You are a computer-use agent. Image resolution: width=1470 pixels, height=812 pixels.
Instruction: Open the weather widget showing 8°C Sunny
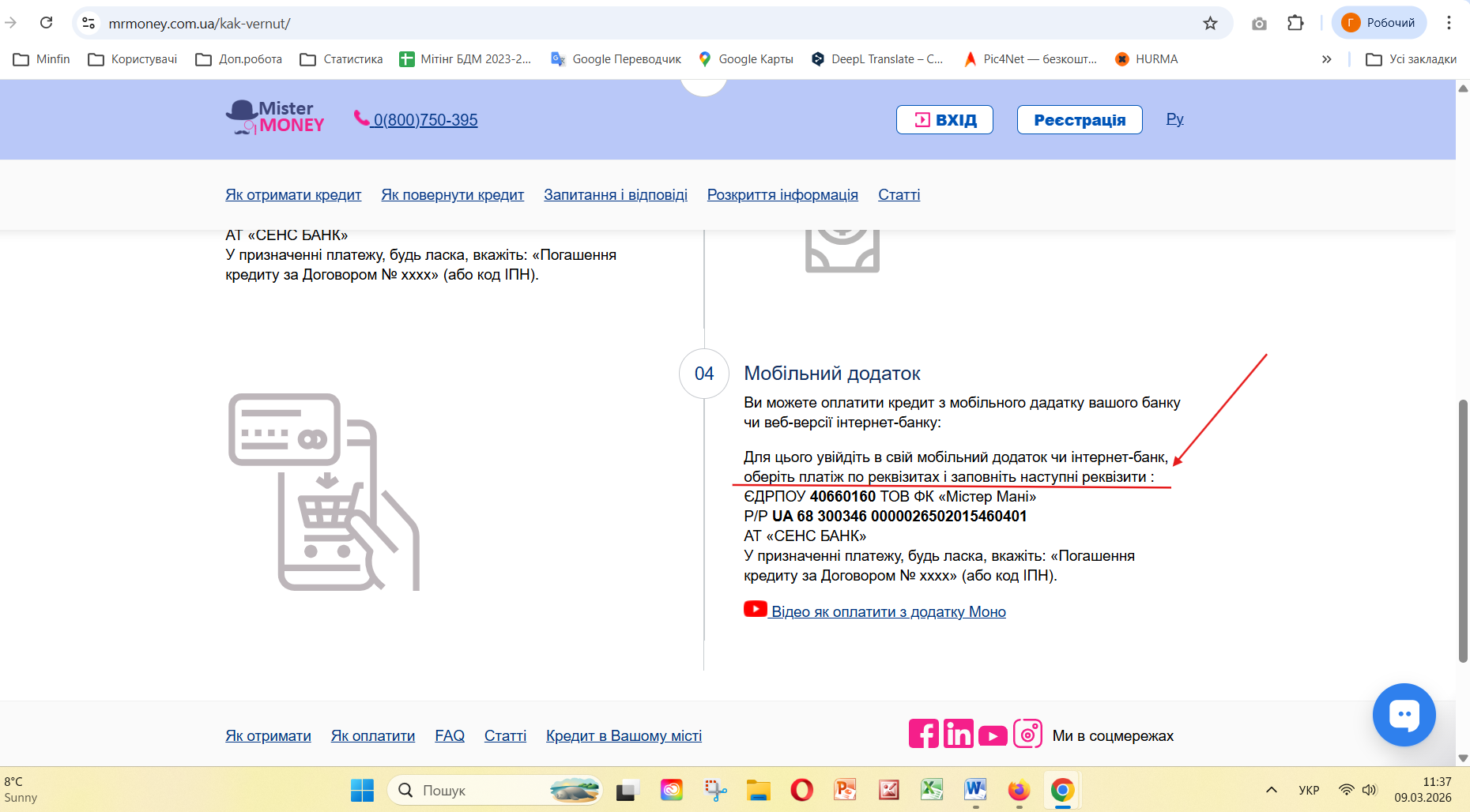pyautogui.click(x=21, y=790)
